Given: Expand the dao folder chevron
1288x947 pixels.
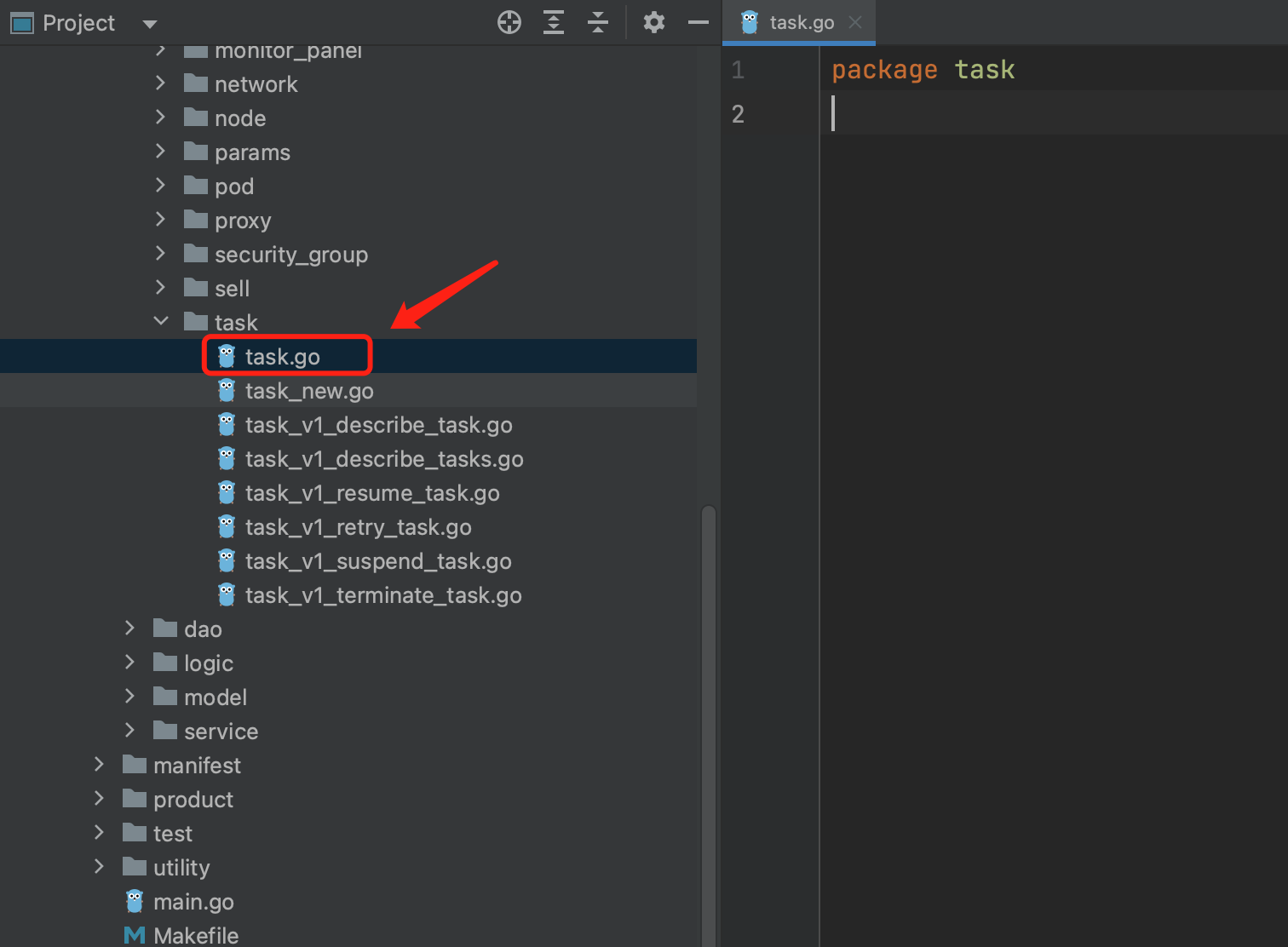Looking at the screenshot, I should click(x=130, y=628).
